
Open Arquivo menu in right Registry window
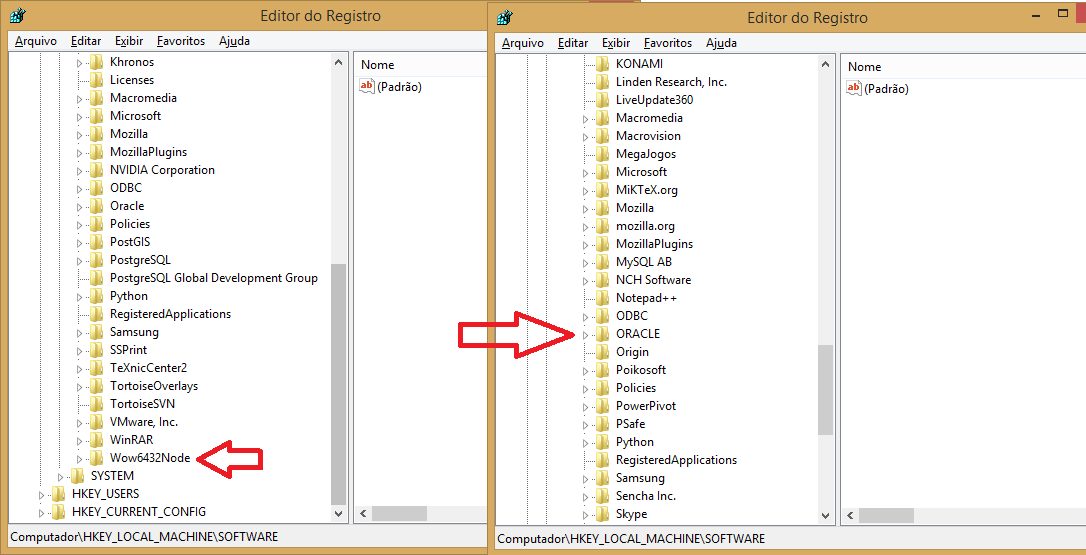pyautogui.click(x=523, y=43)
